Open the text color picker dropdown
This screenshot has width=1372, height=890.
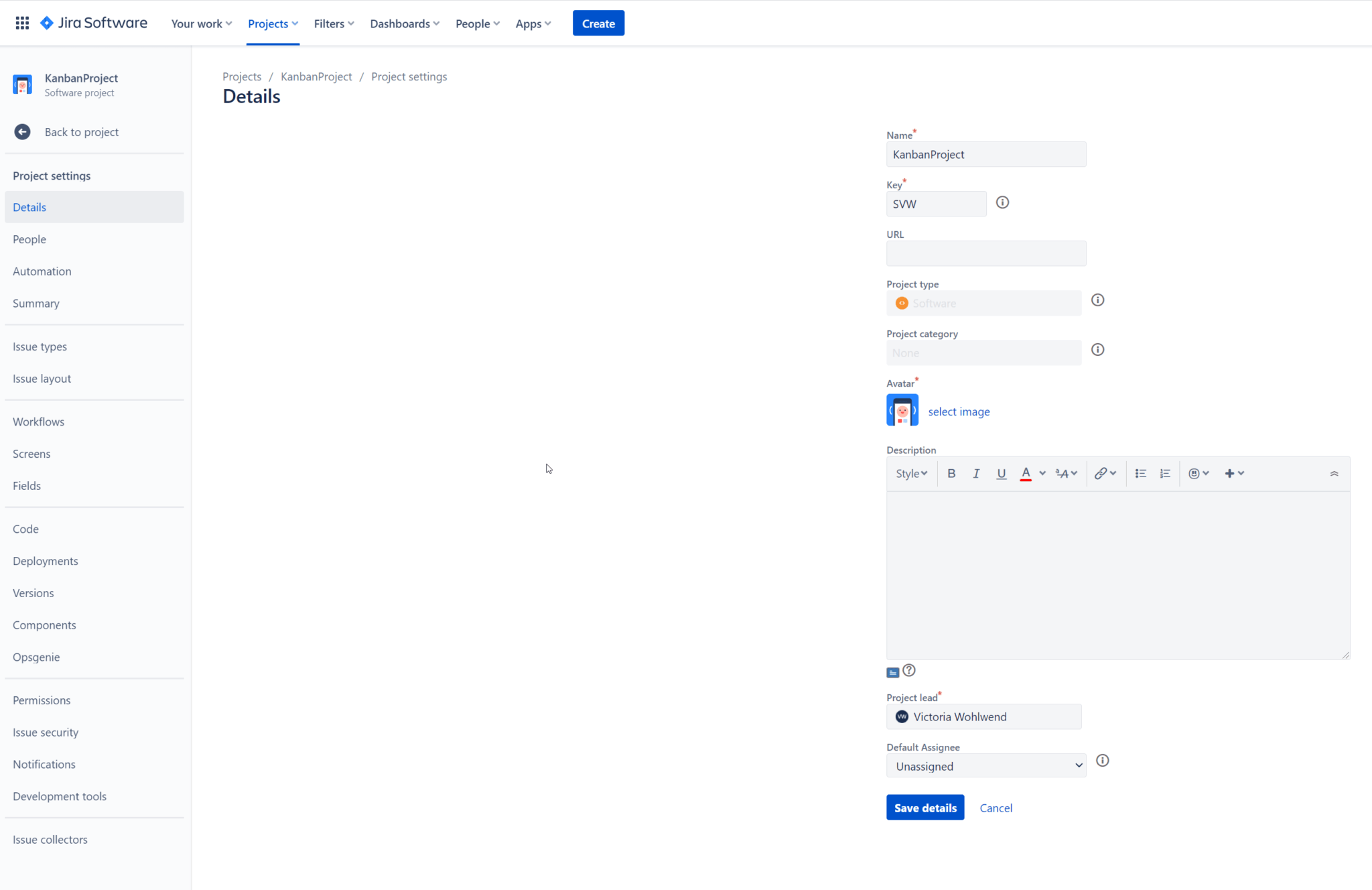(1032, 473)
